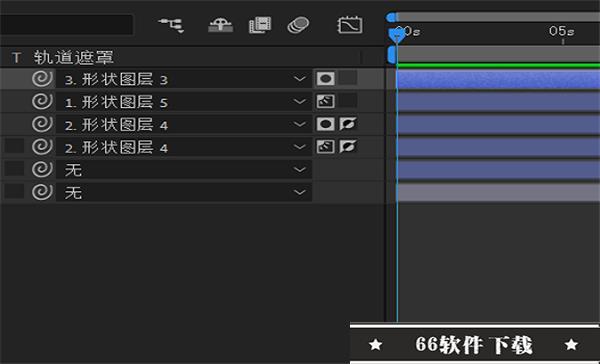The image size is (600, 364).
Task: Click the 05s marker on time ruler
Action: [x=562, y=31]
